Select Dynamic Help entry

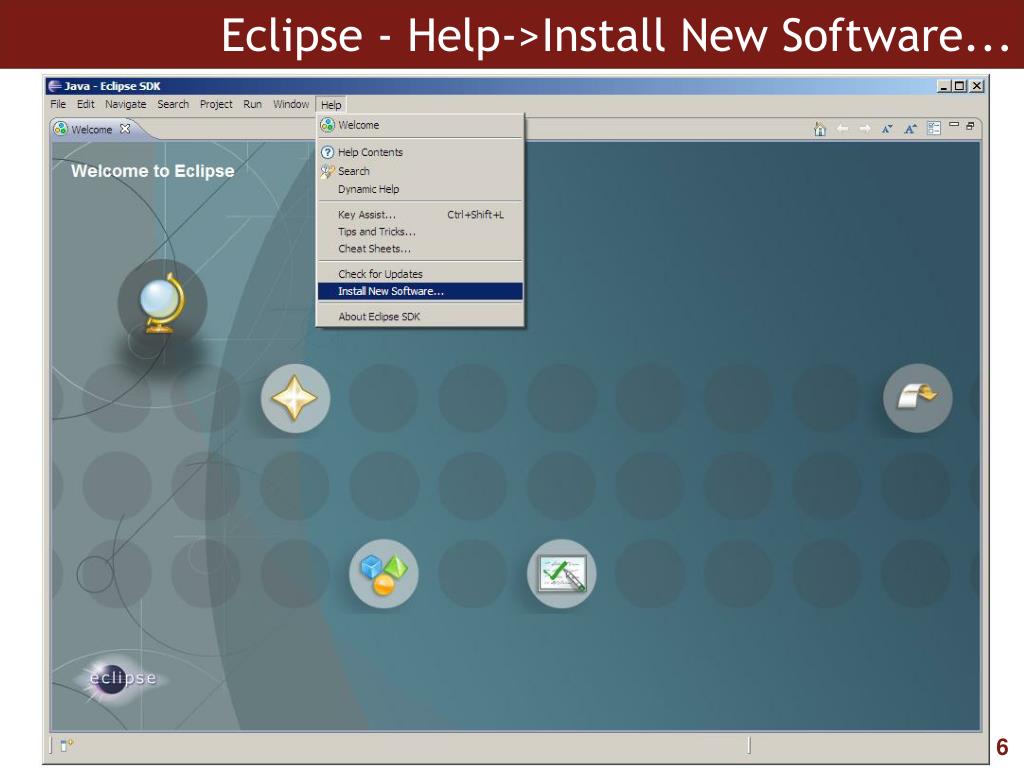(420, 189)
